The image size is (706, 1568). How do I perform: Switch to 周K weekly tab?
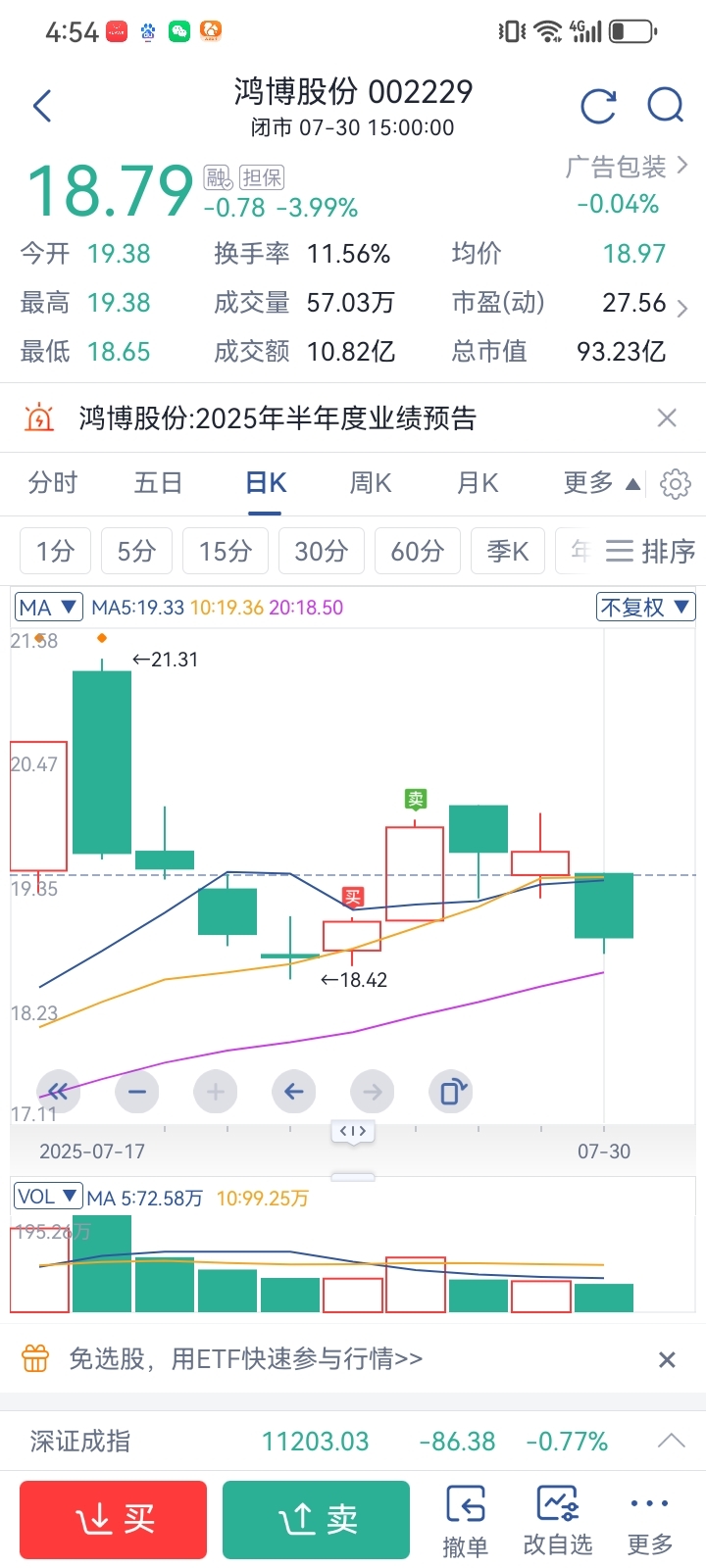(371, 483)
